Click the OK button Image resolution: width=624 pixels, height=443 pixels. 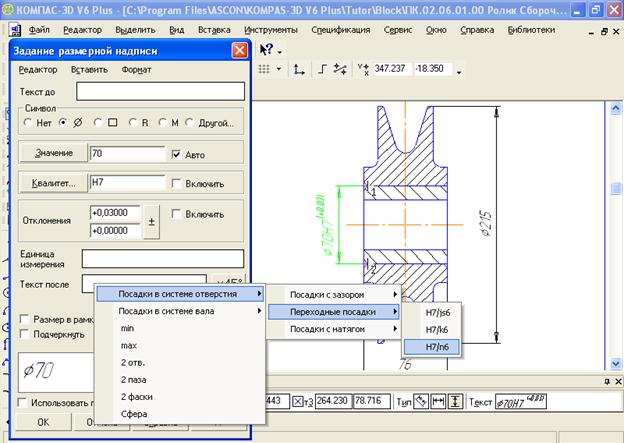[x=41, y=421]
